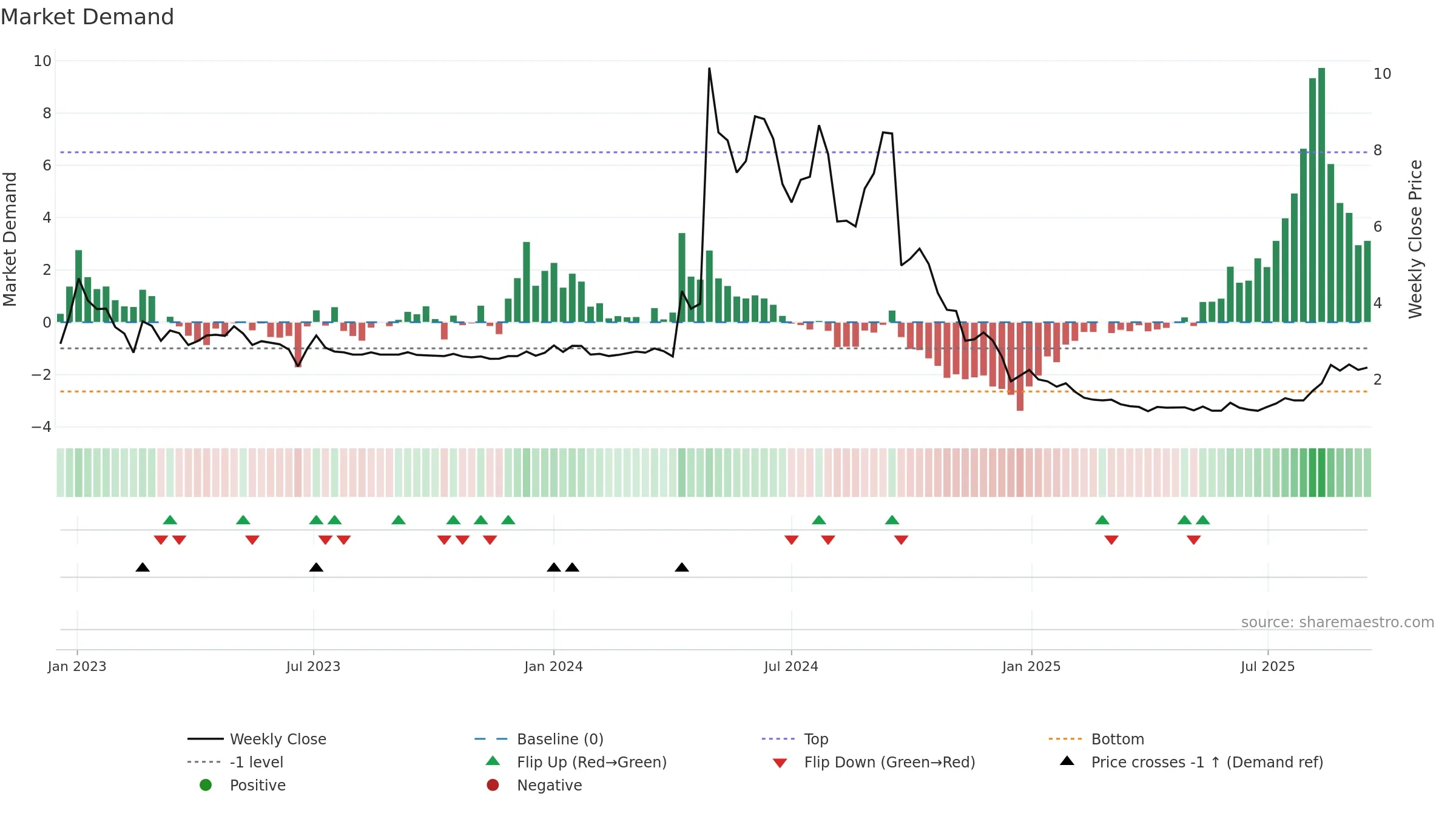This screenshot has height=819, width=1456.
Task: Select the lone green Flip Up triangle near Sep 2023
Action: [399, 520]
